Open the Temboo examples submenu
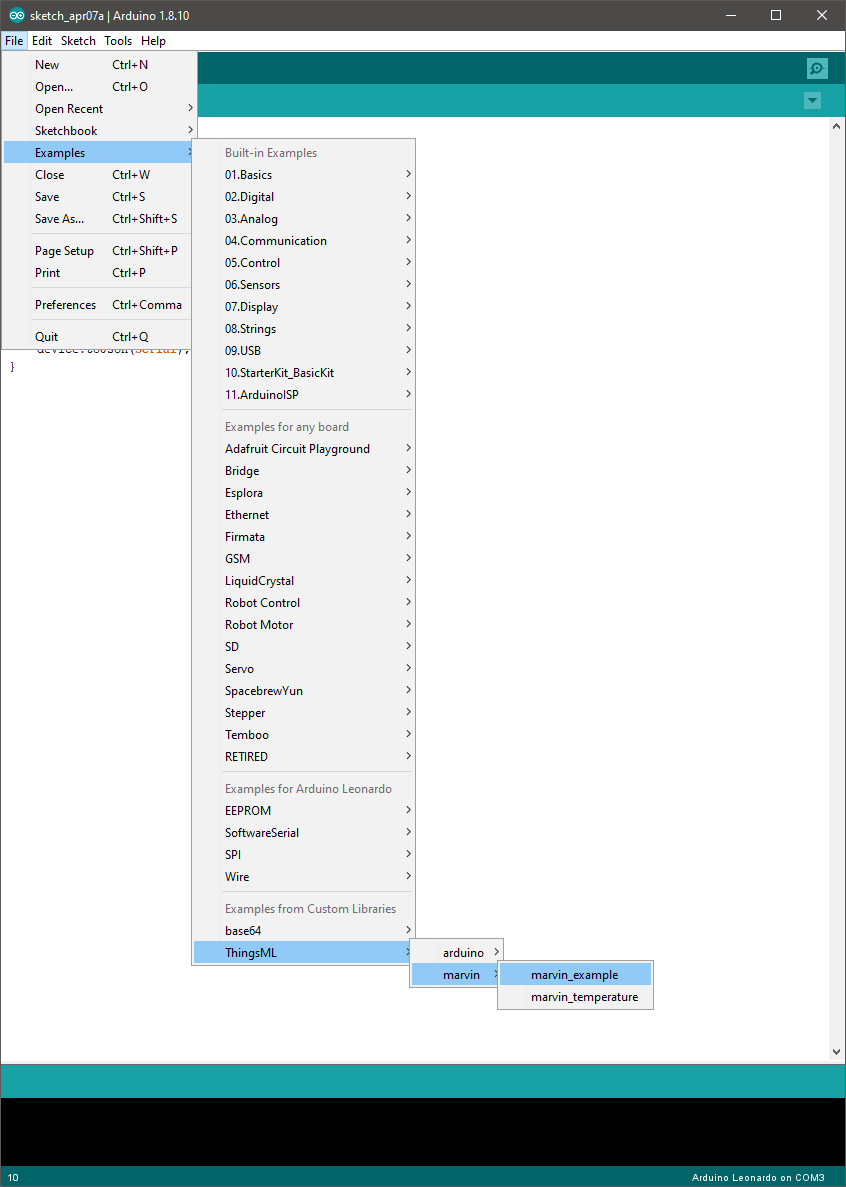The height and width of the screenshot is (1187, 846). pyautogui.click(x=303, y=734)
